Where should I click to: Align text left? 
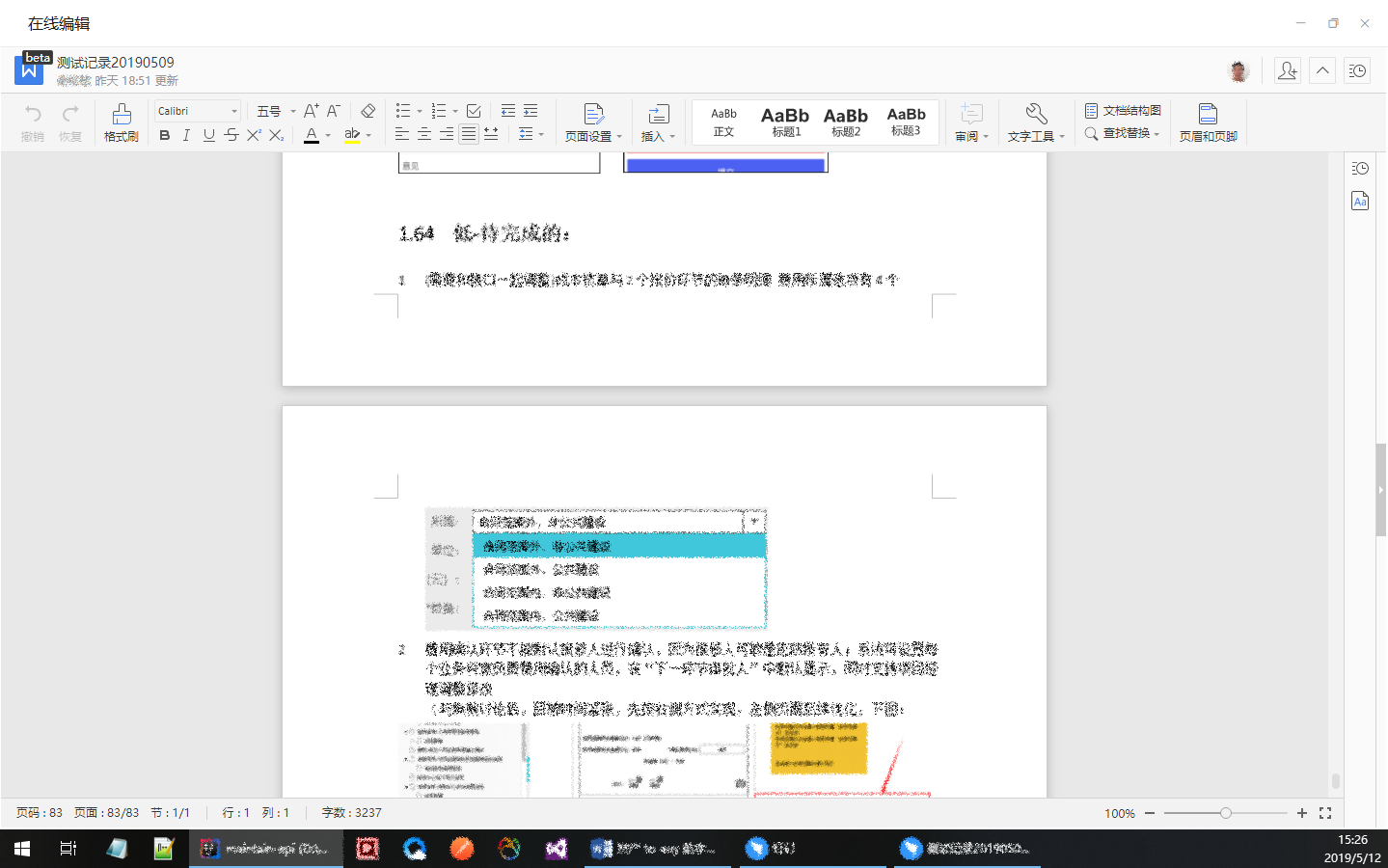tap(402, 135)
